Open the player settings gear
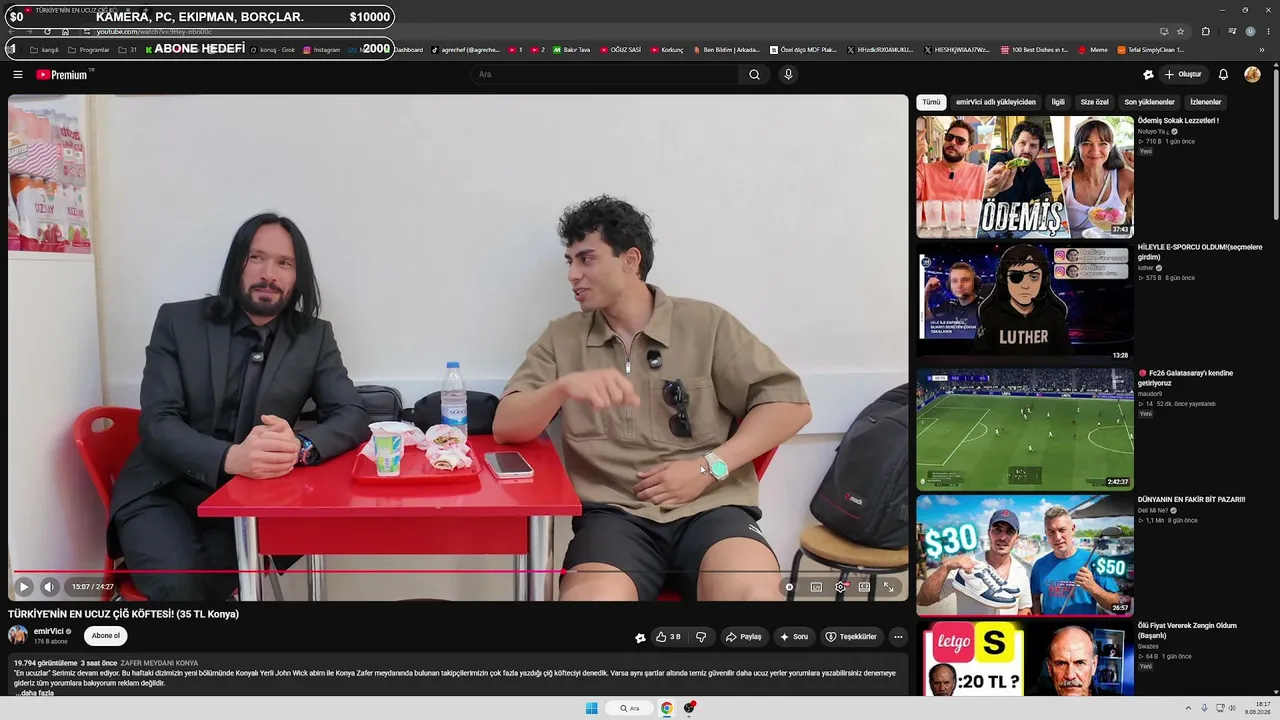 click(840, 587)
